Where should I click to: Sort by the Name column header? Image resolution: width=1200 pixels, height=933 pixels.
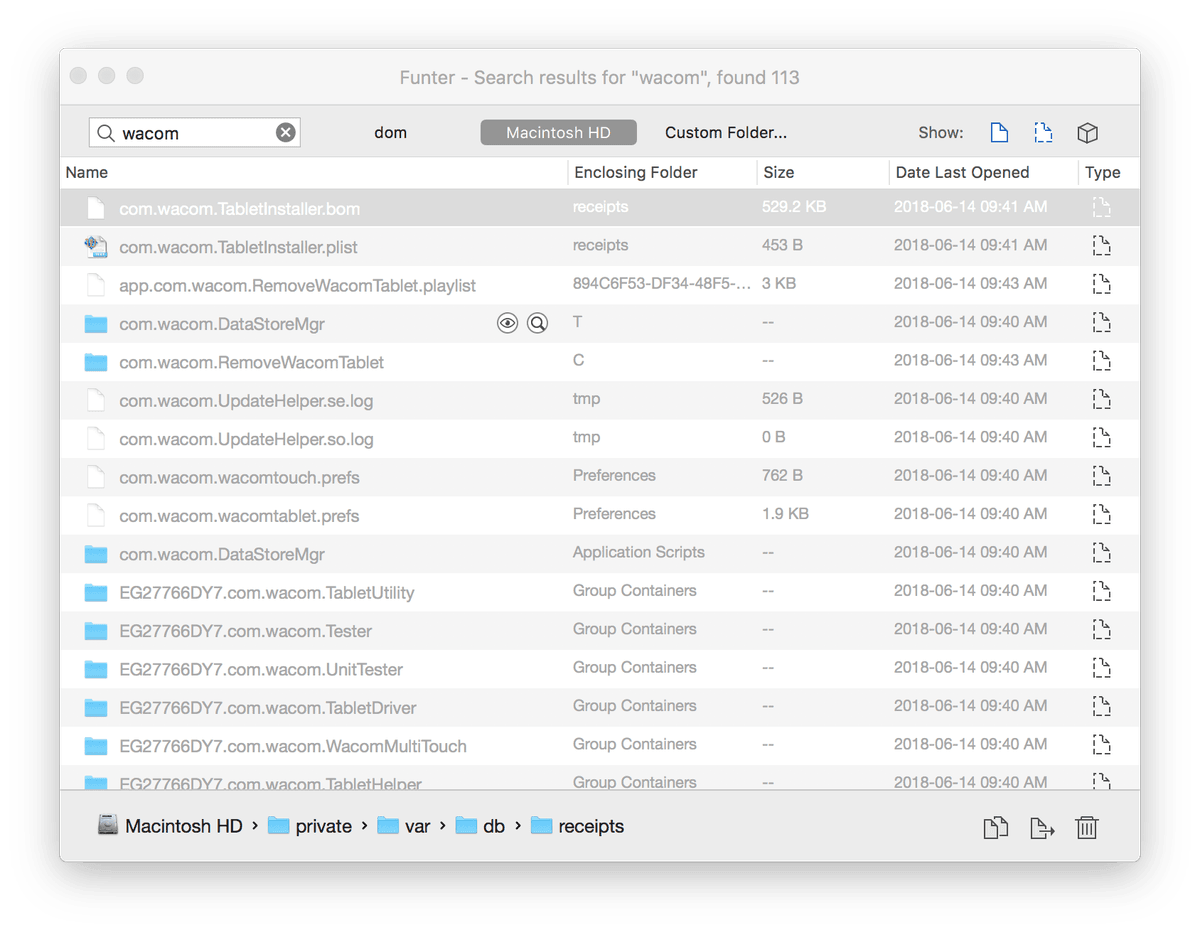87,173
